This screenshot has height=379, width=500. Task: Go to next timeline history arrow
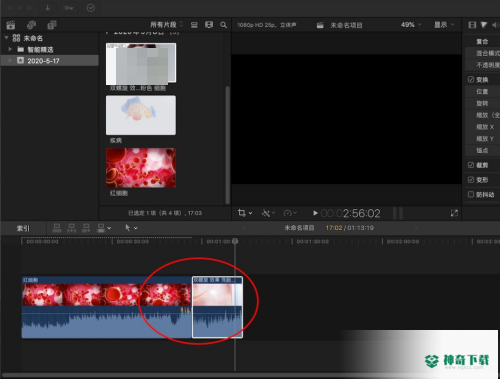pos(416,228)
